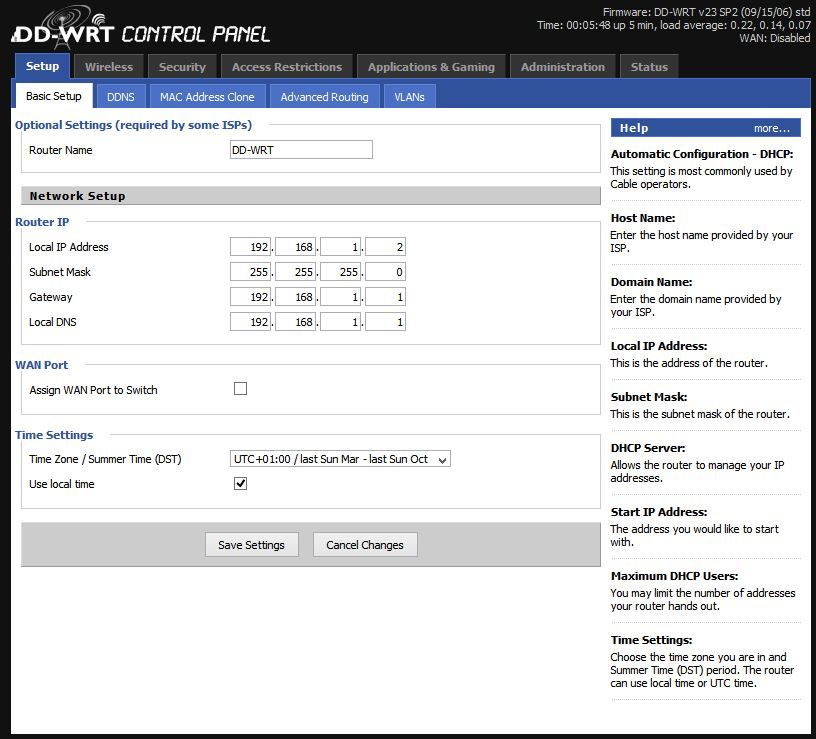Viewport: 816px width, 739px height.
Task: Click Local IP Address third octet field
Action: click(340, 247)
